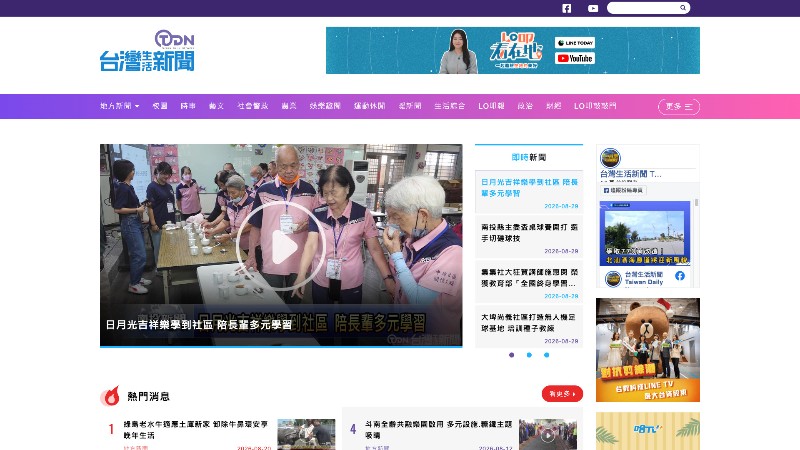Image resolution: width=800 pixels, height=450 pixels.
Task: Open the 社會警政 navigation item
Action: tap(253, 106)
